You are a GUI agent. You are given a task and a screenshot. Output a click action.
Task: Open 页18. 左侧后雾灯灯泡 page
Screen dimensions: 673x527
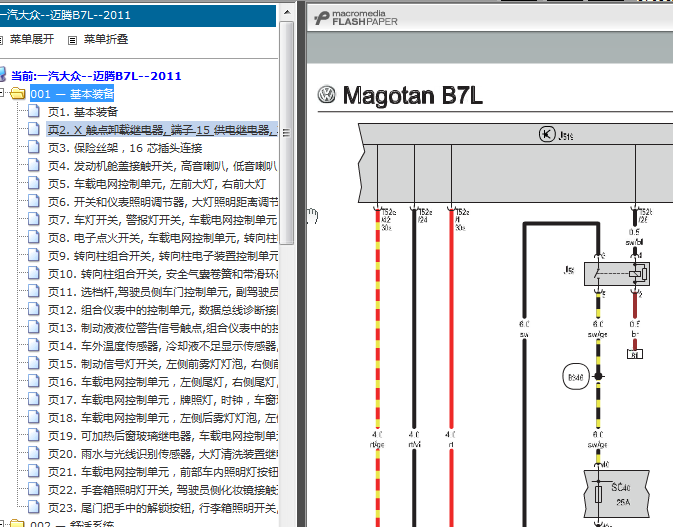point(163,418)
